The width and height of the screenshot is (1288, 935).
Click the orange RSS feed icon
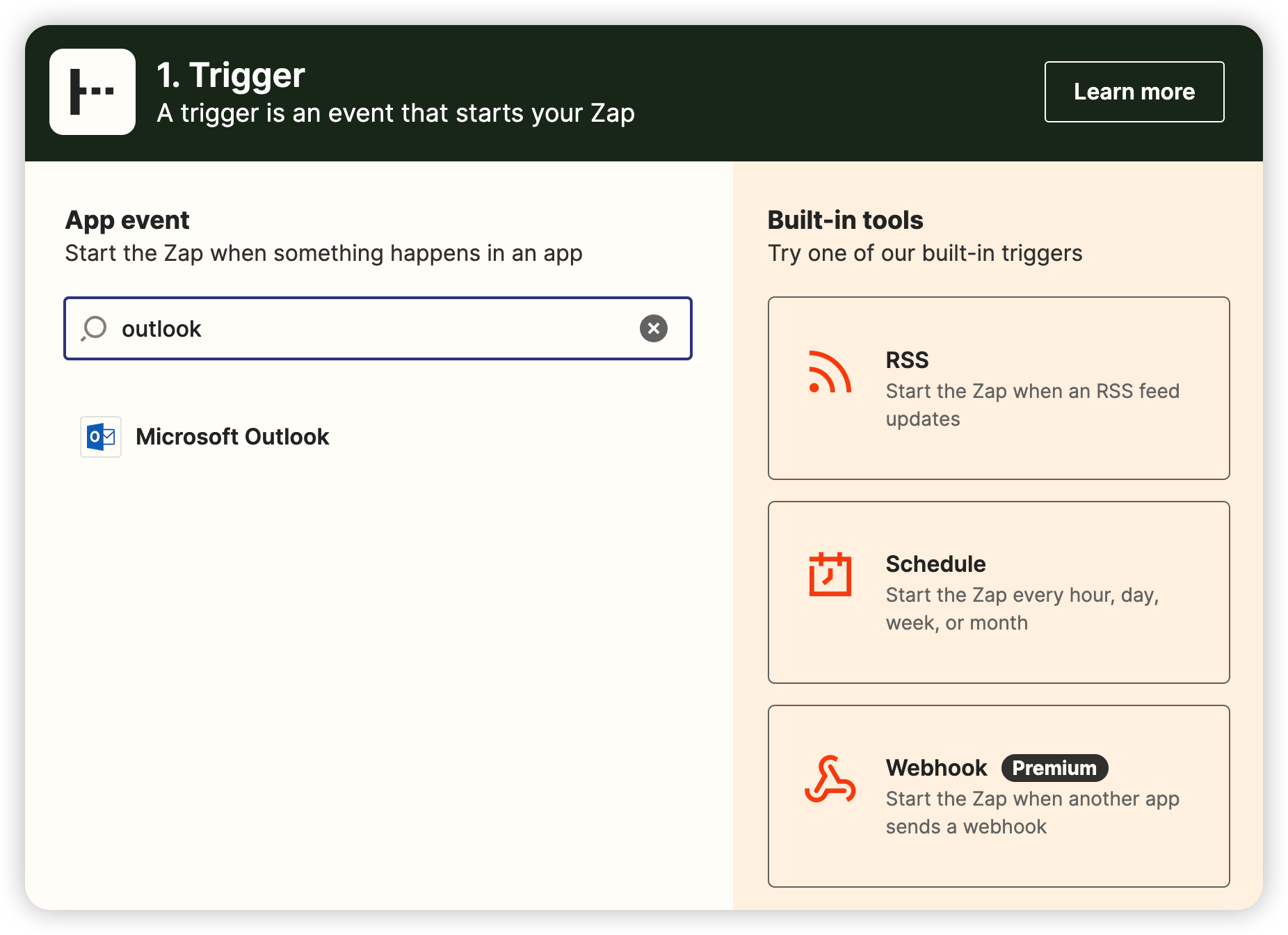click(830, 372)
